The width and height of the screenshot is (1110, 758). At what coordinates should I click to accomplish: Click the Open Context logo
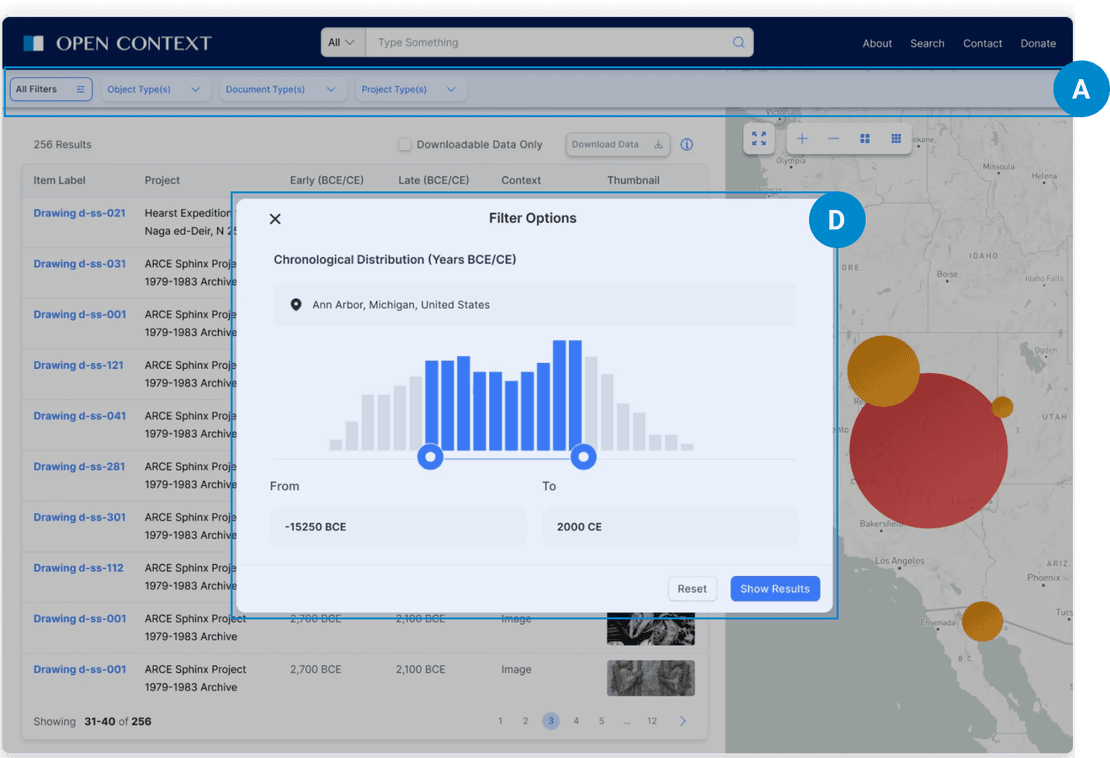pyautogui.click(x=117, y=43)
